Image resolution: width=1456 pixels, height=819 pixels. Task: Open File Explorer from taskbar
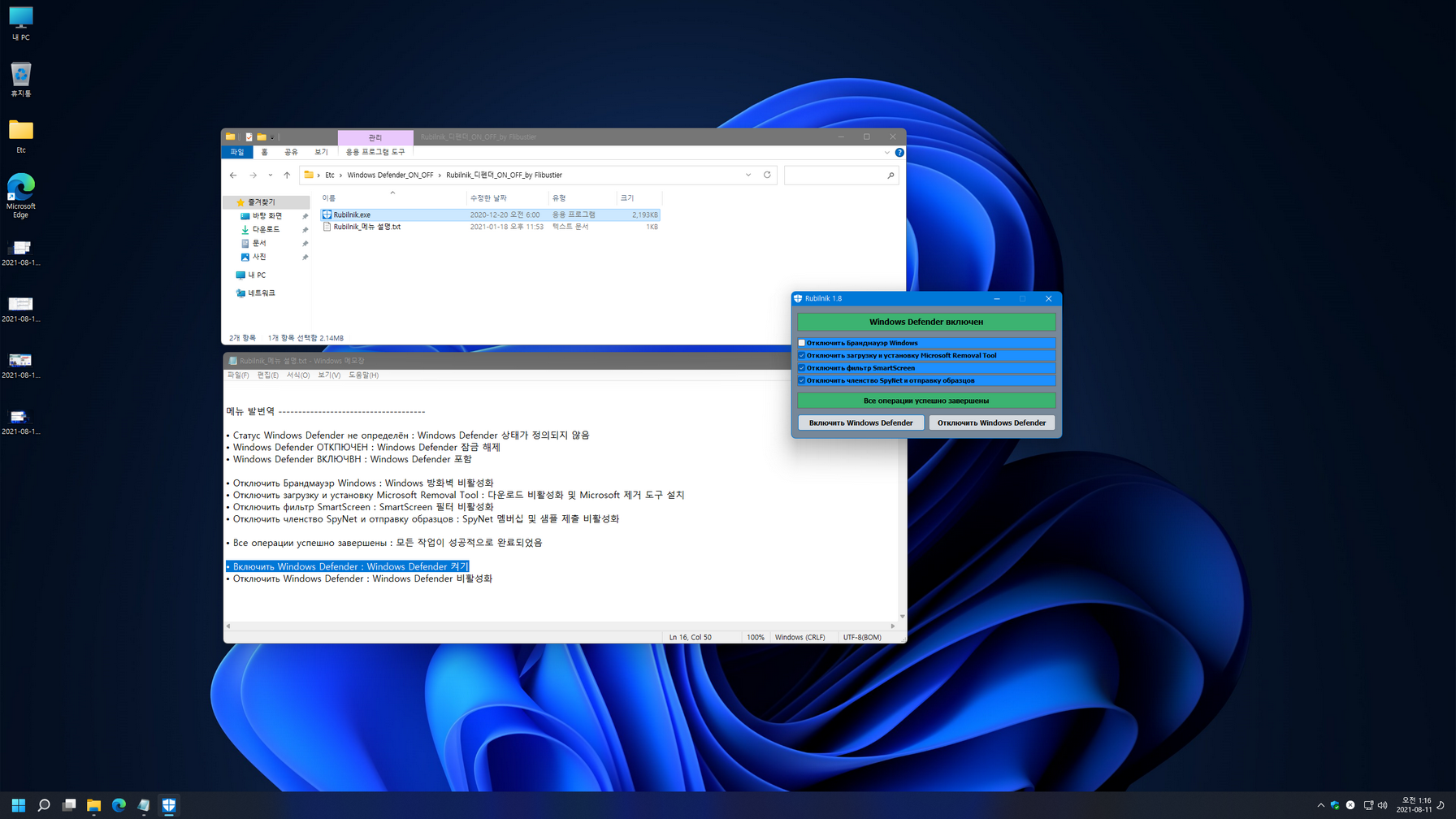(x=93, y=805)
